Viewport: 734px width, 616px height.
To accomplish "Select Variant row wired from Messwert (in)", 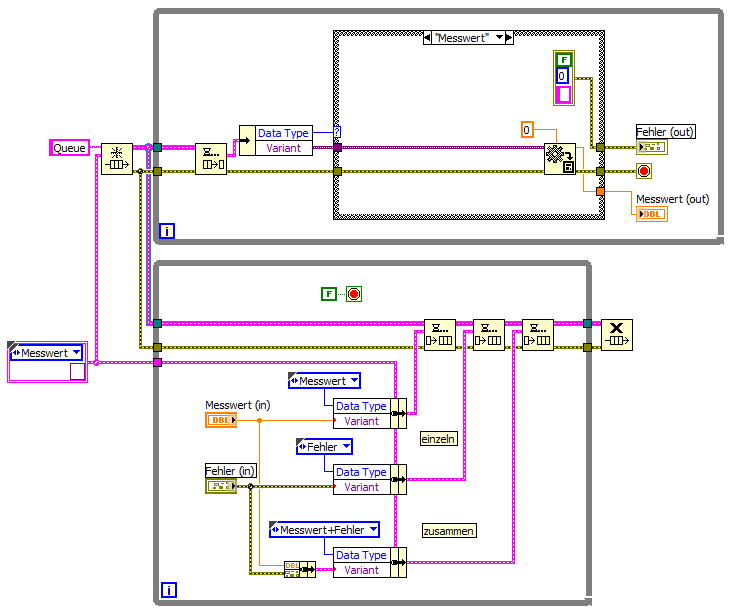I will [361, 421].
